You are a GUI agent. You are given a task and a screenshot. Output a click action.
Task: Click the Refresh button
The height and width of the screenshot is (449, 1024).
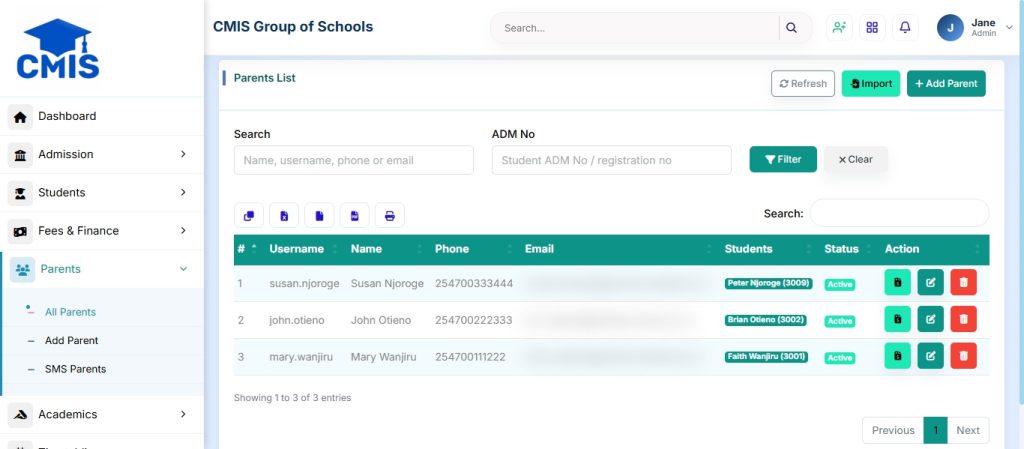coord(803,84)
